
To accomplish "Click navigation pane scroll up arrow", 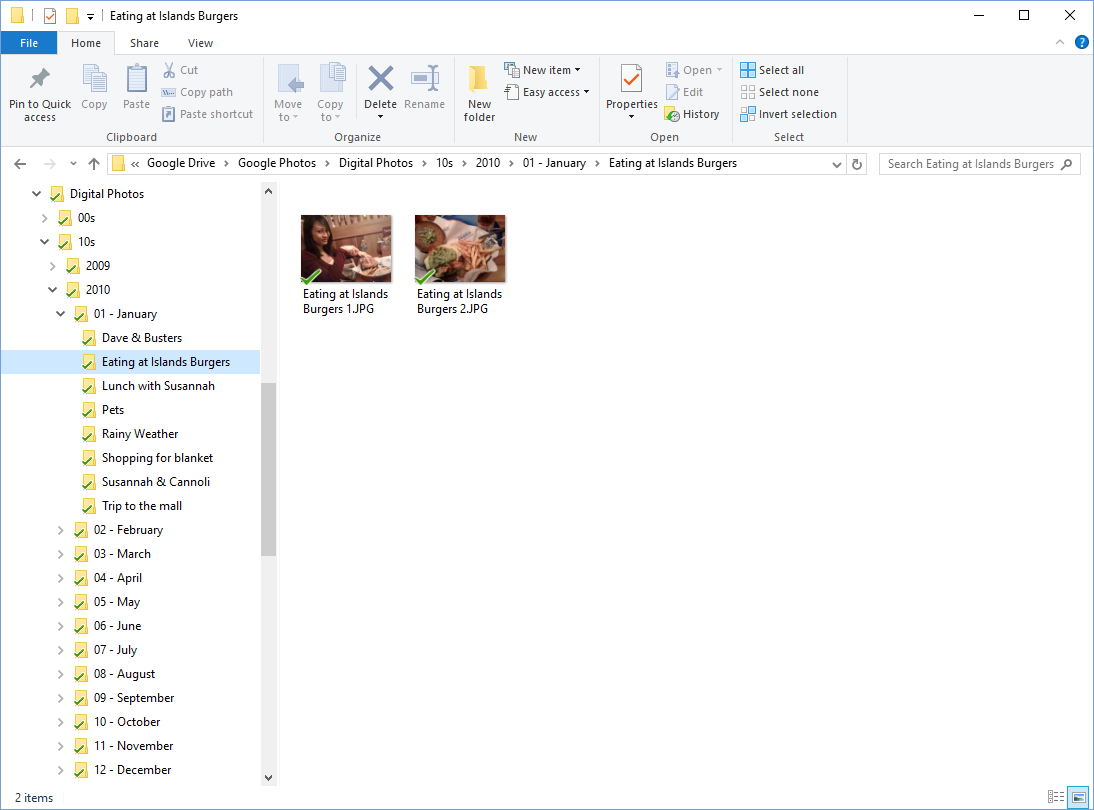I will coord(269,191).
